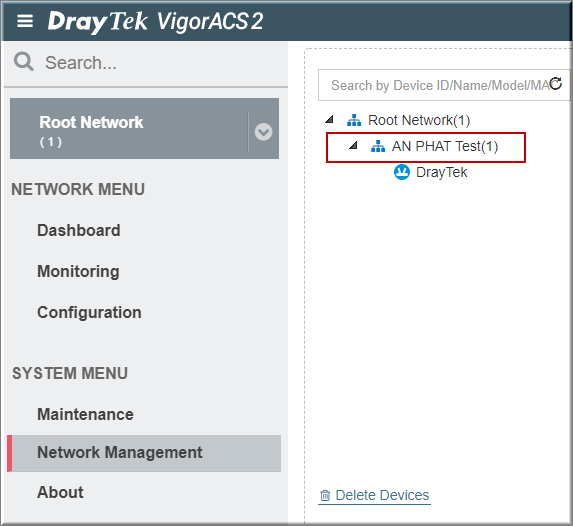This screenshot has width=573, height=526.
Task: Click the DrayTek VigorACS 2 logo
Action: tap(155, 21)
